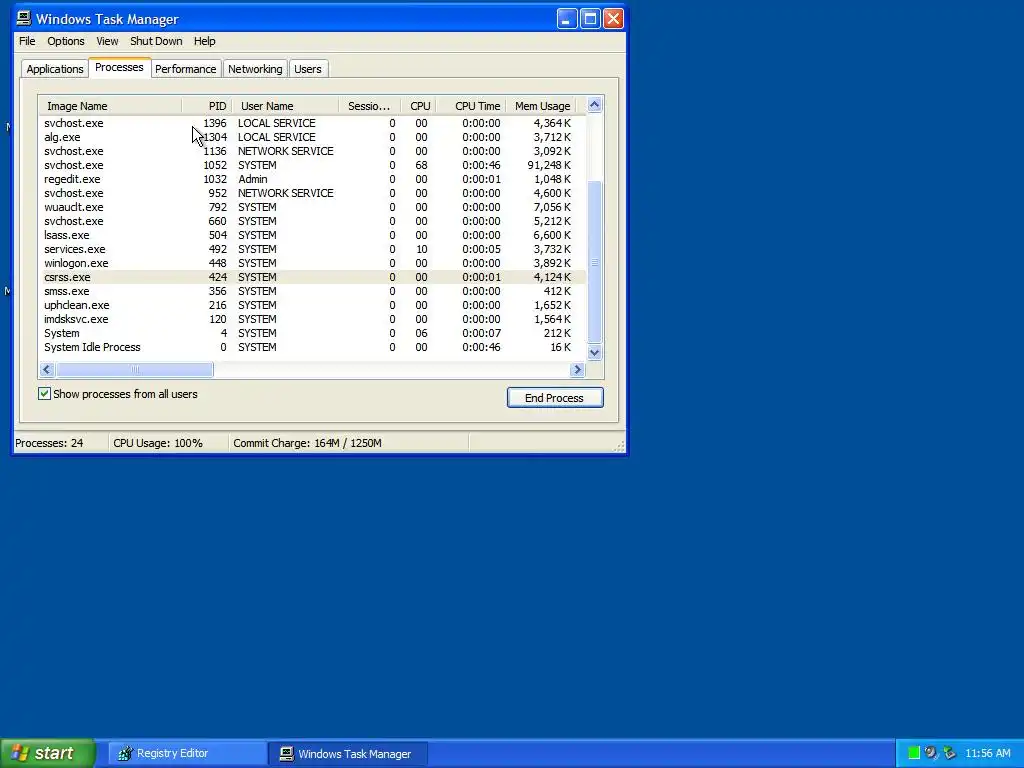This screenshot has height=768, width=1024.
Task: Open the Start menu
Action: point(47,753)
